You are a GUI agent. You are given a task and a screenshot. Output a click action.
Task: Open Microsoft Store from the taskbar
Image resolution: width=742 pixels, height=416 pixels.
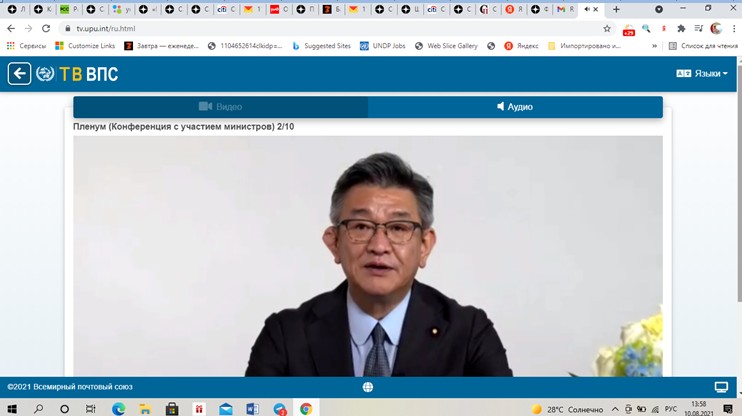tap(172, 408)
